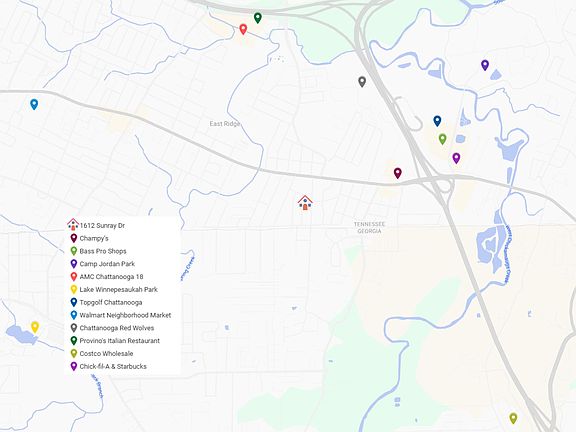
Task: Click the Tennessee Georgia border label
Action: 370,227
